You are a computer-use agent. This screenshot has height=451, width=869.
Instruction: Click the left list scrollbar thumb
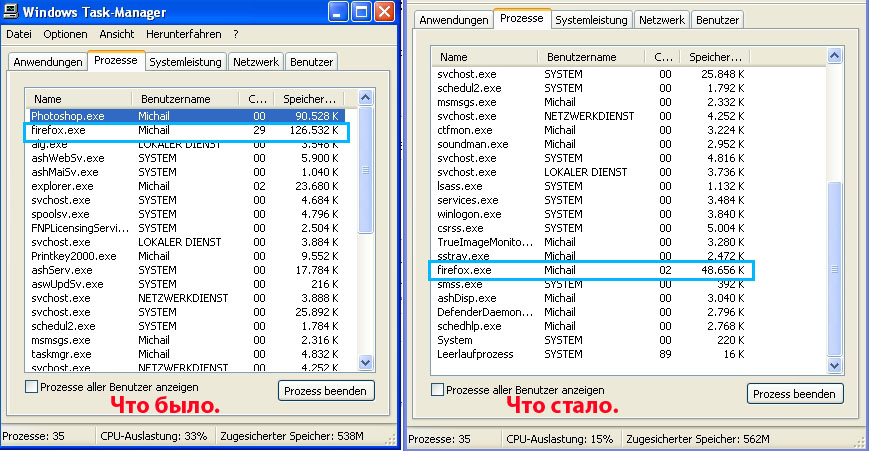365,170
